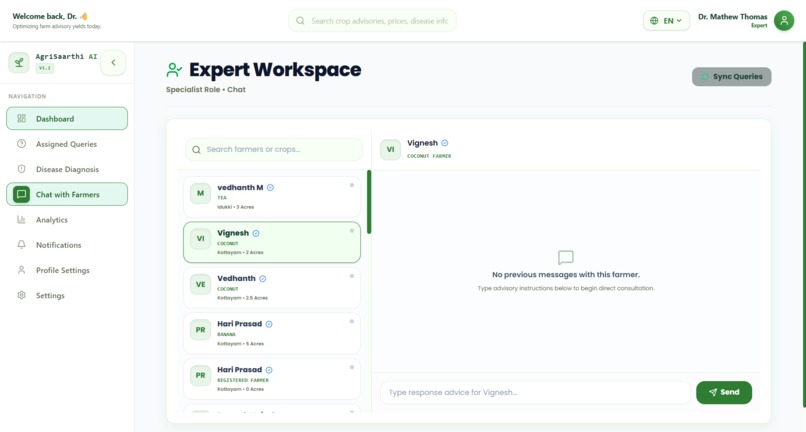Select the vedhanth M tea farmer card
The width and height of the screenshot is (806, 432).
point(272,197)
